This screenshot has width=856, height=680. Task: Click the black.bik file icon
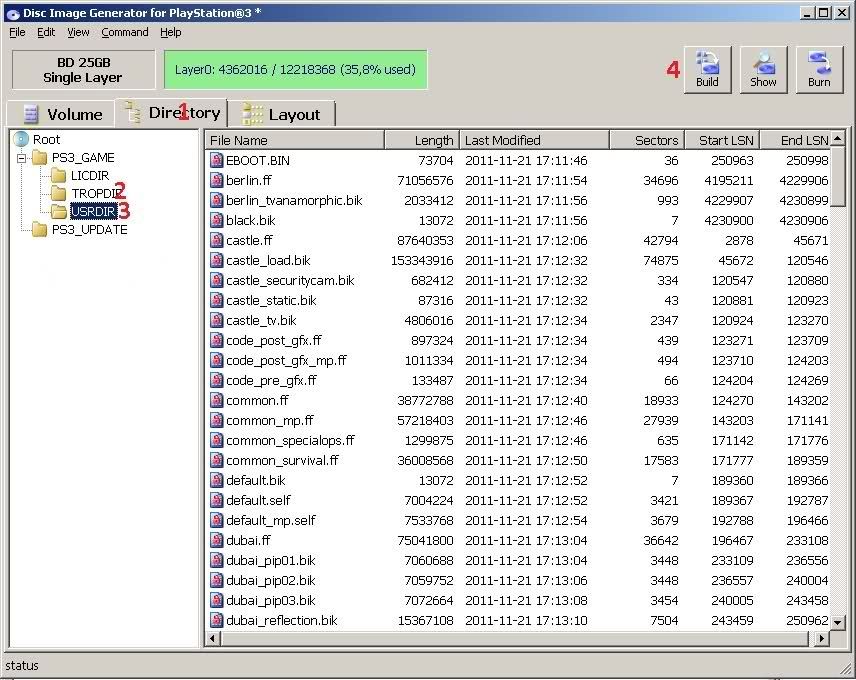(x=217, y=220)
